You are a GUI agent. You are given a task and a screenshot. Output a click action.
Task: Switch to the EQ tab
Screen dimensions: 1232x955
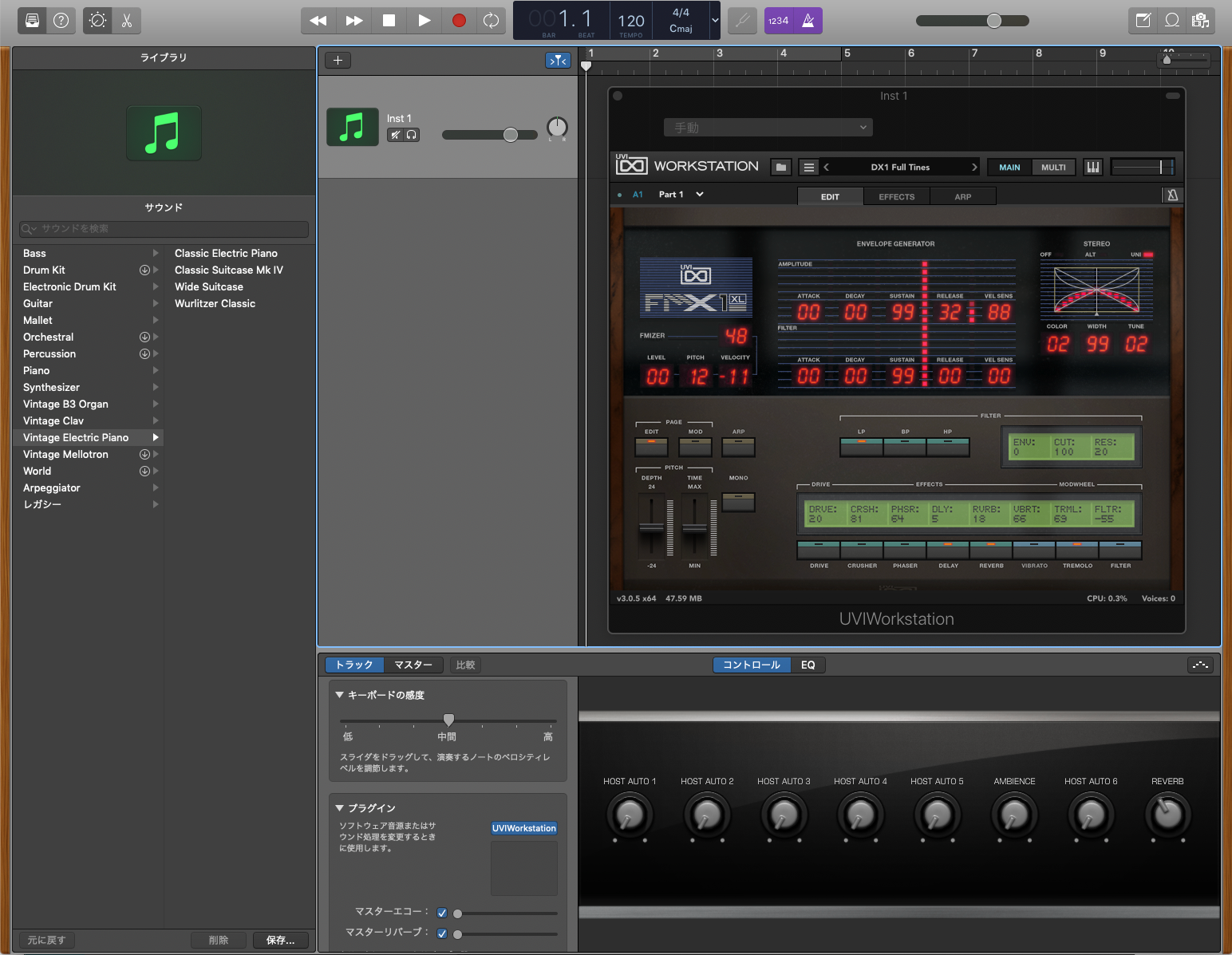(808, 665)
